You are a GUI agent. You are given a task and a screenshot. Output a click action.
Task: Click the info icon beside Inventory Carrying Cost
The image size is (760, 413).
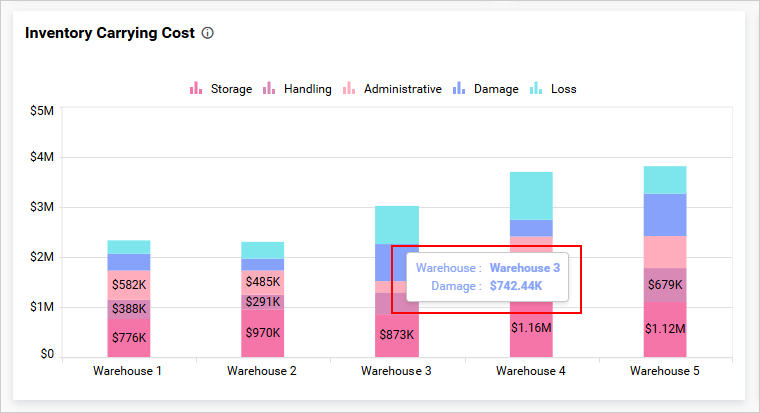tap(208, 33)
